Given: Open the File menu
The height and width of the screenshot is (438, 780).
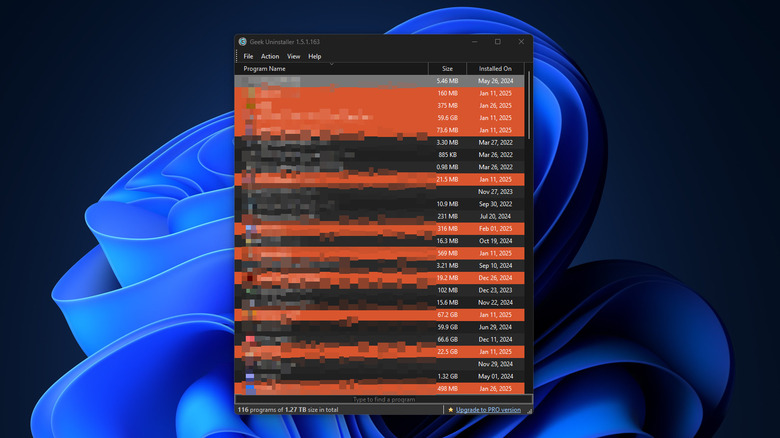Looking at the screenshot, I should 248,56.
